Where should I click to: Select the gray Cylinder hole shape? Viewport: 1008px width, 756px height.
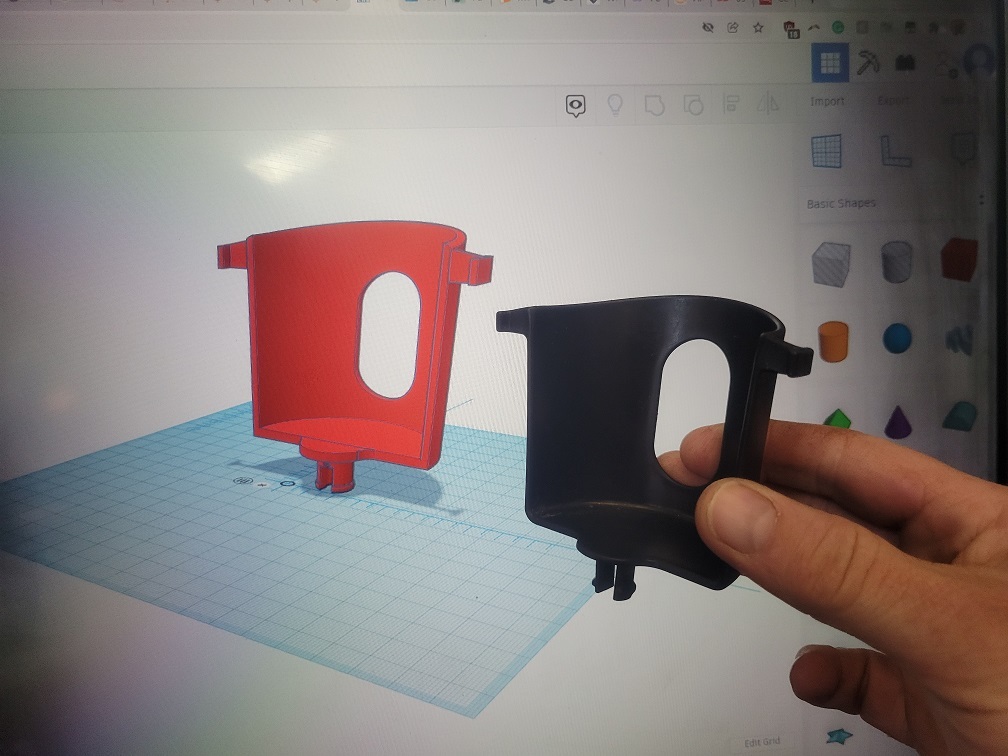coord(896,262)
